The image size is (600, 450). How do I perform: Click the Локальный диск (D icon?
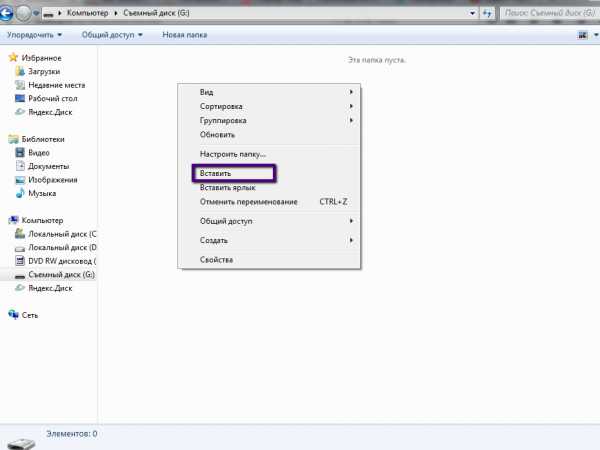point(20,248)
